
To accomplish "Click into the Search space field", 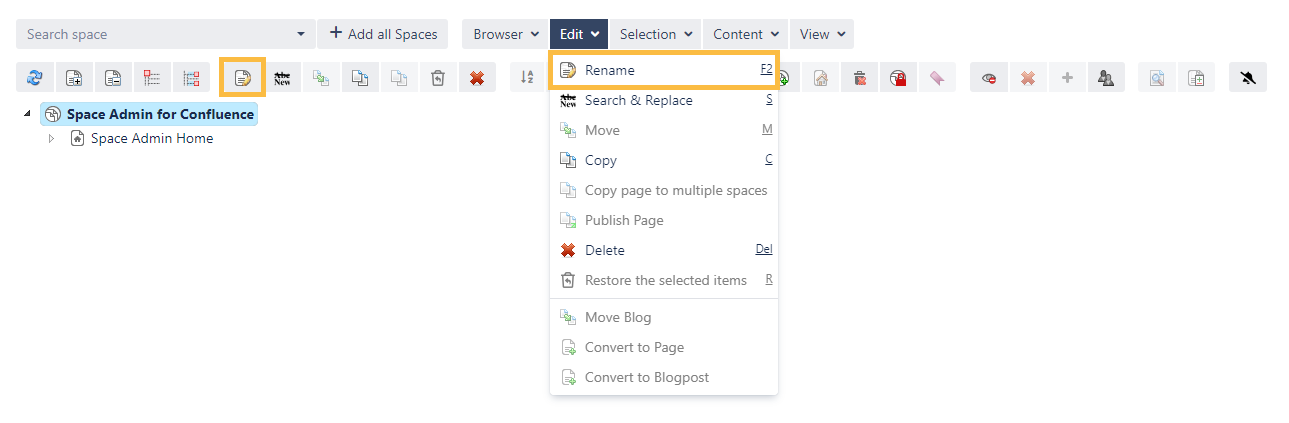I will (155, 34).
